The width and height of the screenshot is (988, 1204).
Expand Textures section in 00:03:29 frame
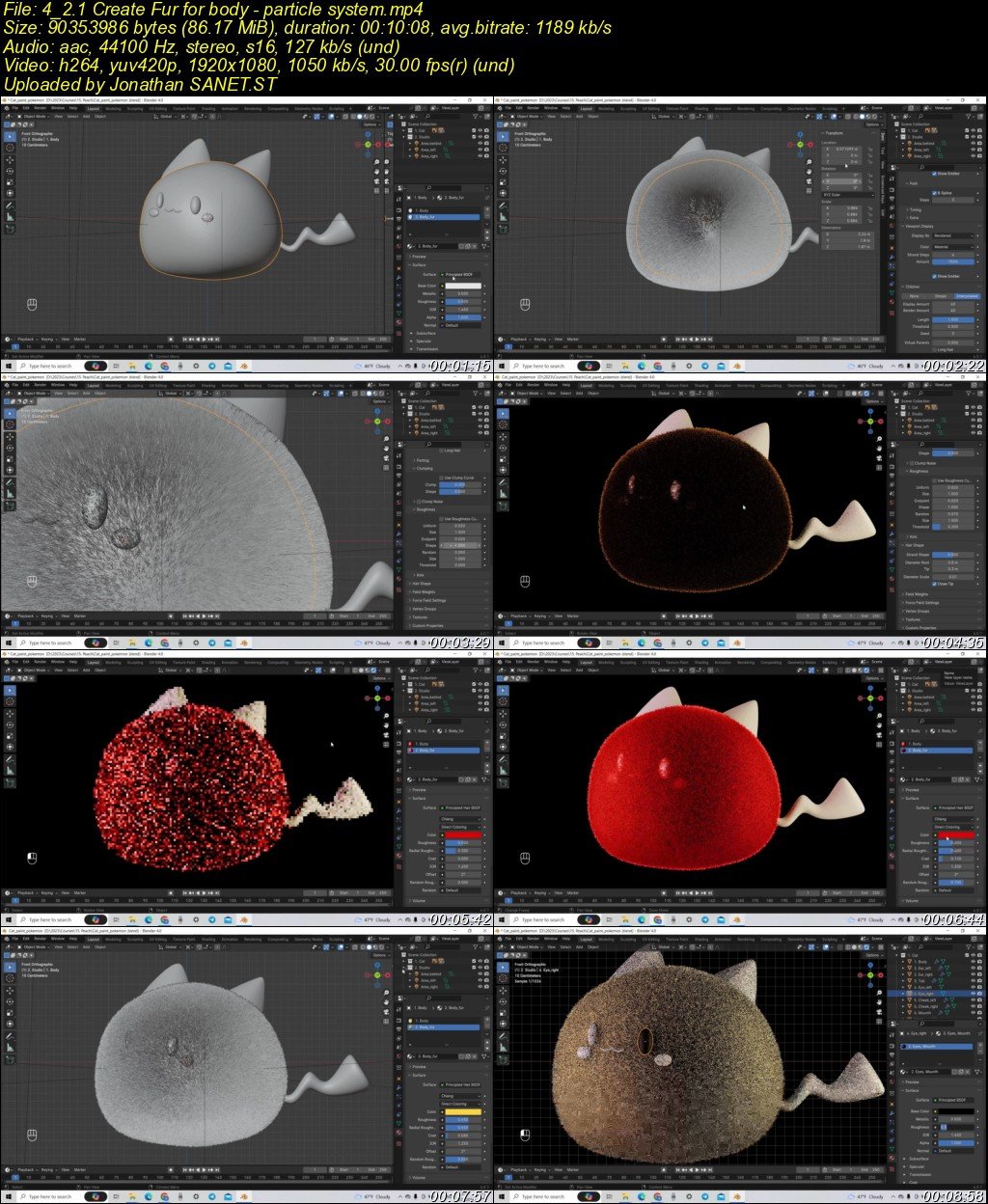(420, 617)
